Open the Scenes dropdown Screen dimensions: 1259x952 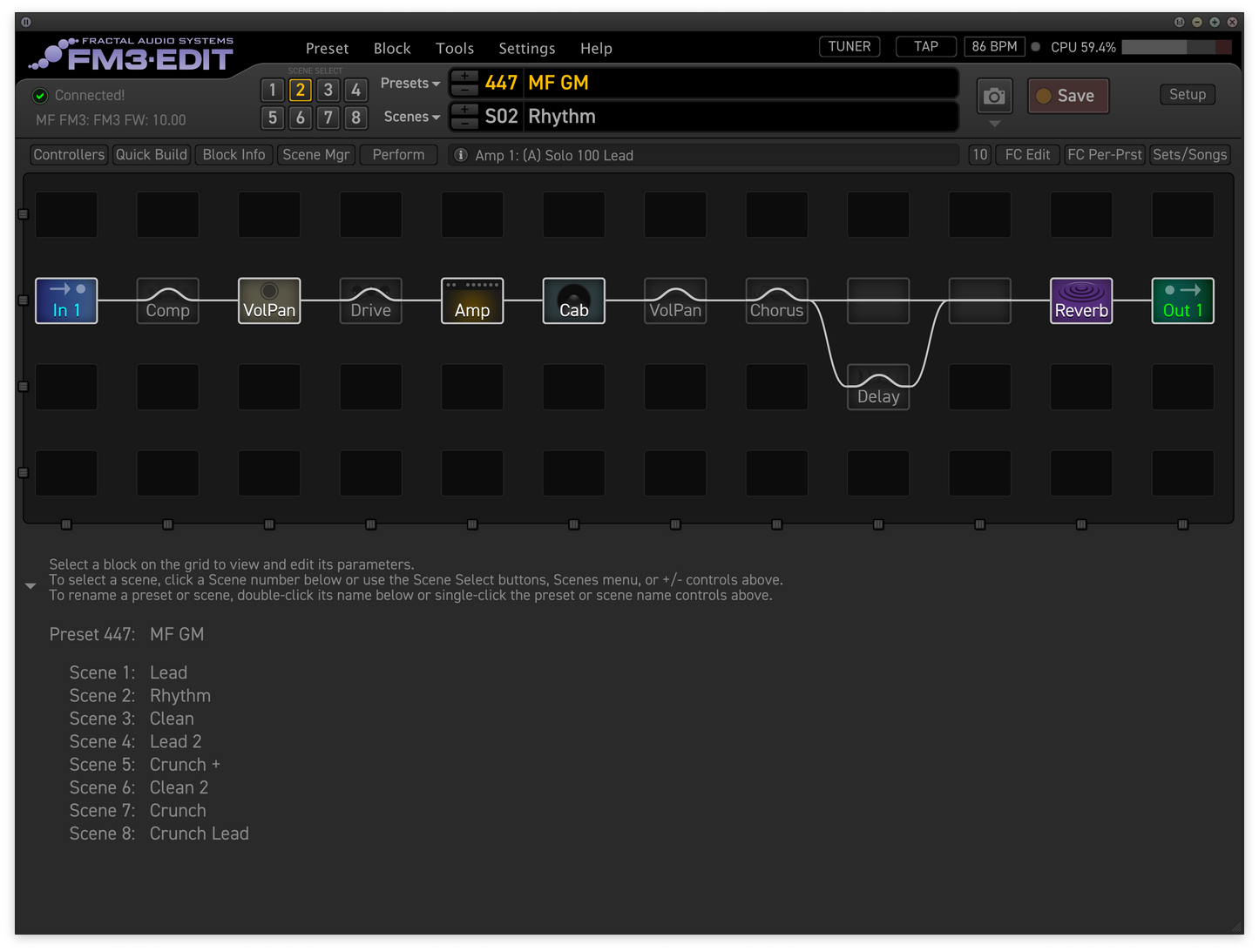pos(411,117)
